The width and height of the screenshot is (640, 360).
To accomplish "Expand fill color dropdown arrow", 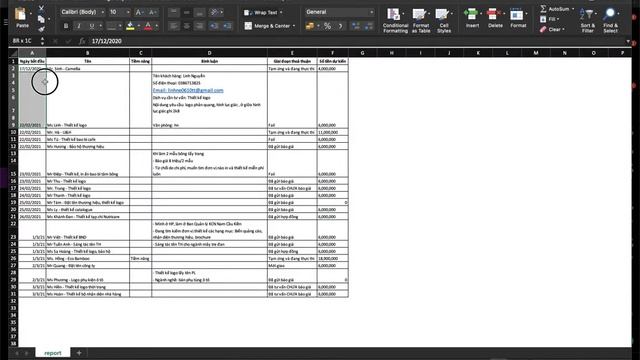I will point(139,26).
